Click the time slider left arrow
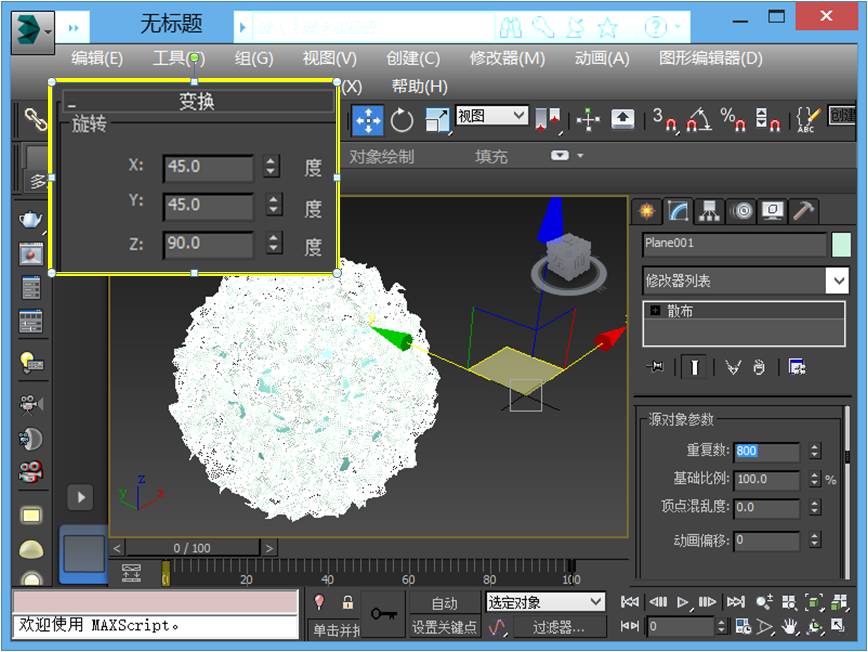The image size is (868, 652). tap(117, 548)
